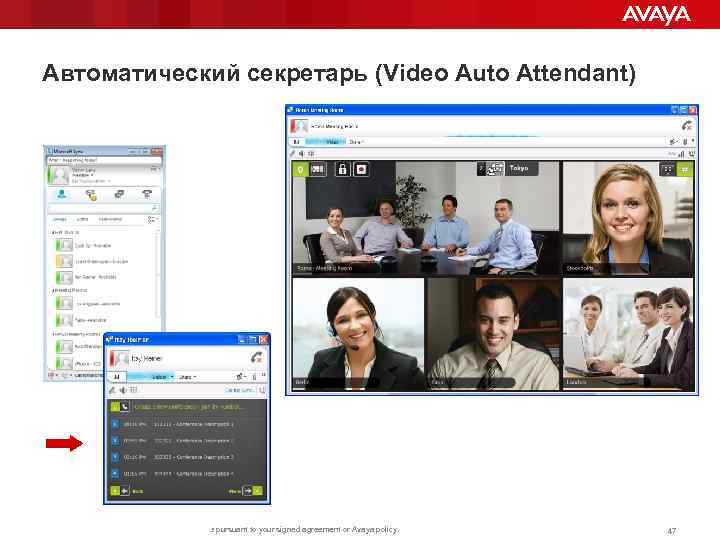Select the highlighted Video tab in meeting window
The height and width of the screenshot is (540, 720).
pos(326,142)
